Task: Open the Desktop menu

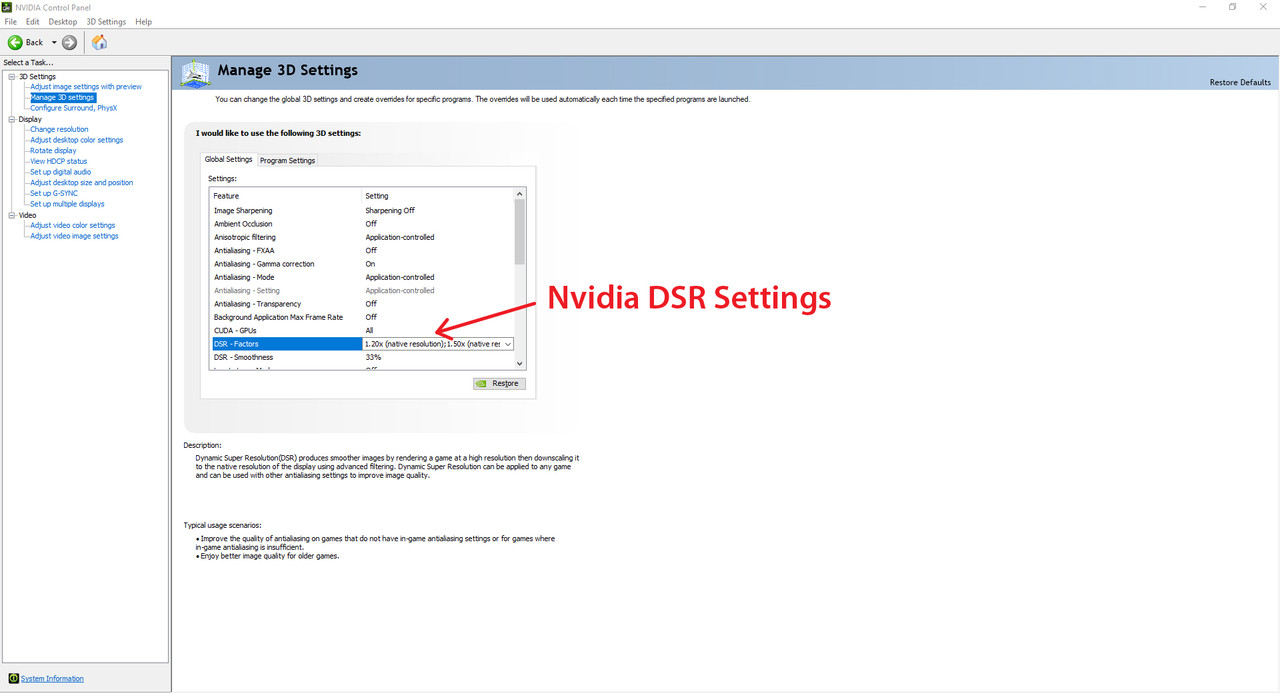Action: point(63,21)
